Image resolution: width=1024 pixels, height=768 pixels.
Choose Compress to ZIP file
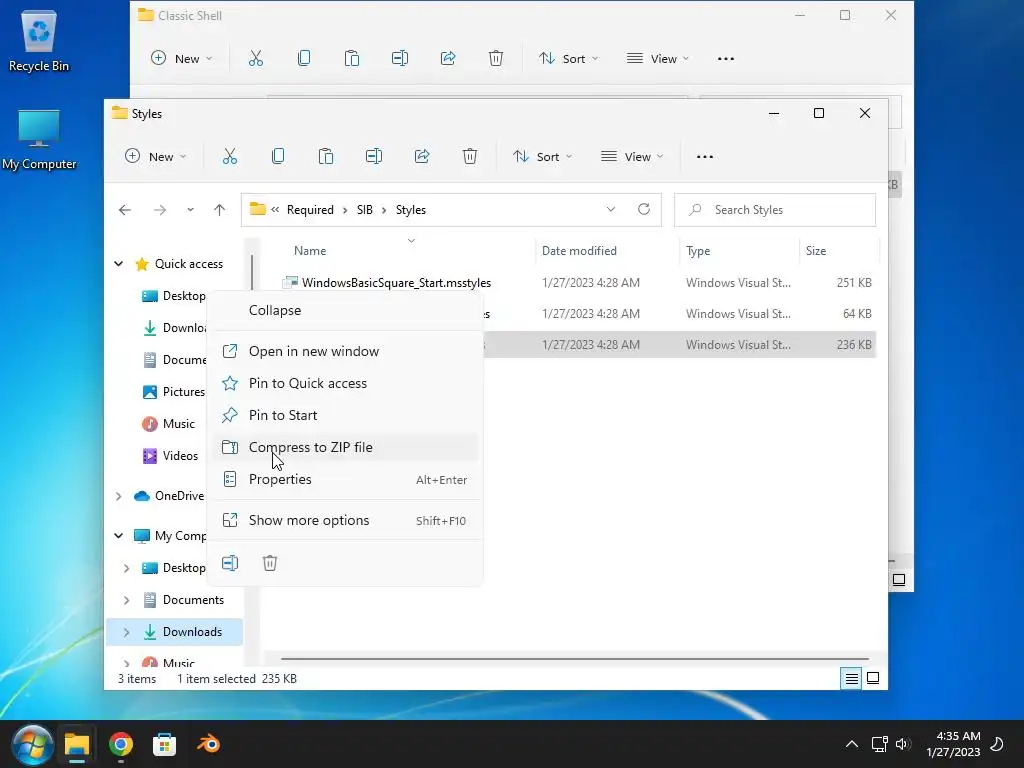pyautogui.click(x=345, y=447)
